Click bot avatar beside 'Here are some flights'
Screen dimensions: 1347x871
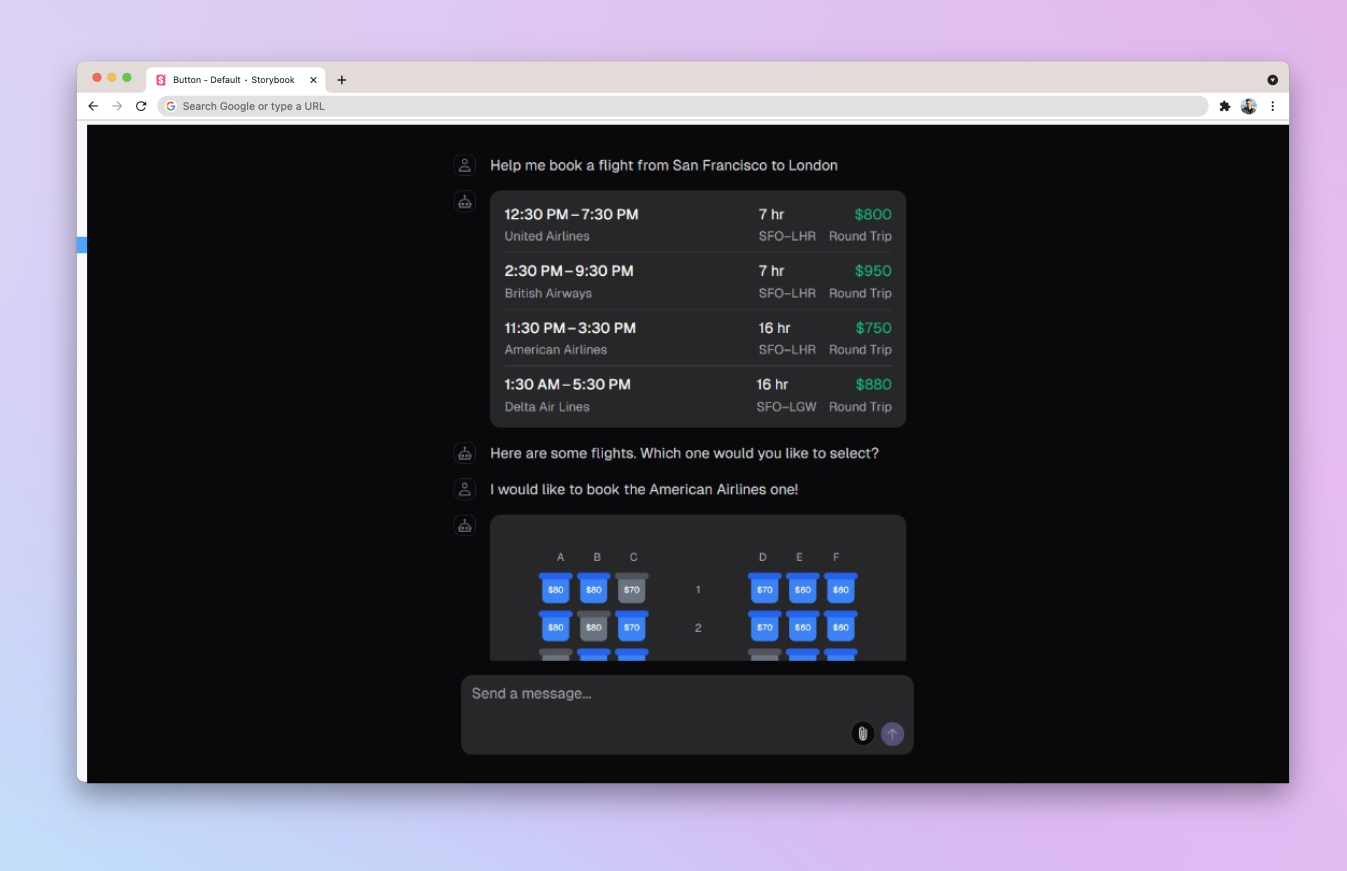(x=465, y=453)
